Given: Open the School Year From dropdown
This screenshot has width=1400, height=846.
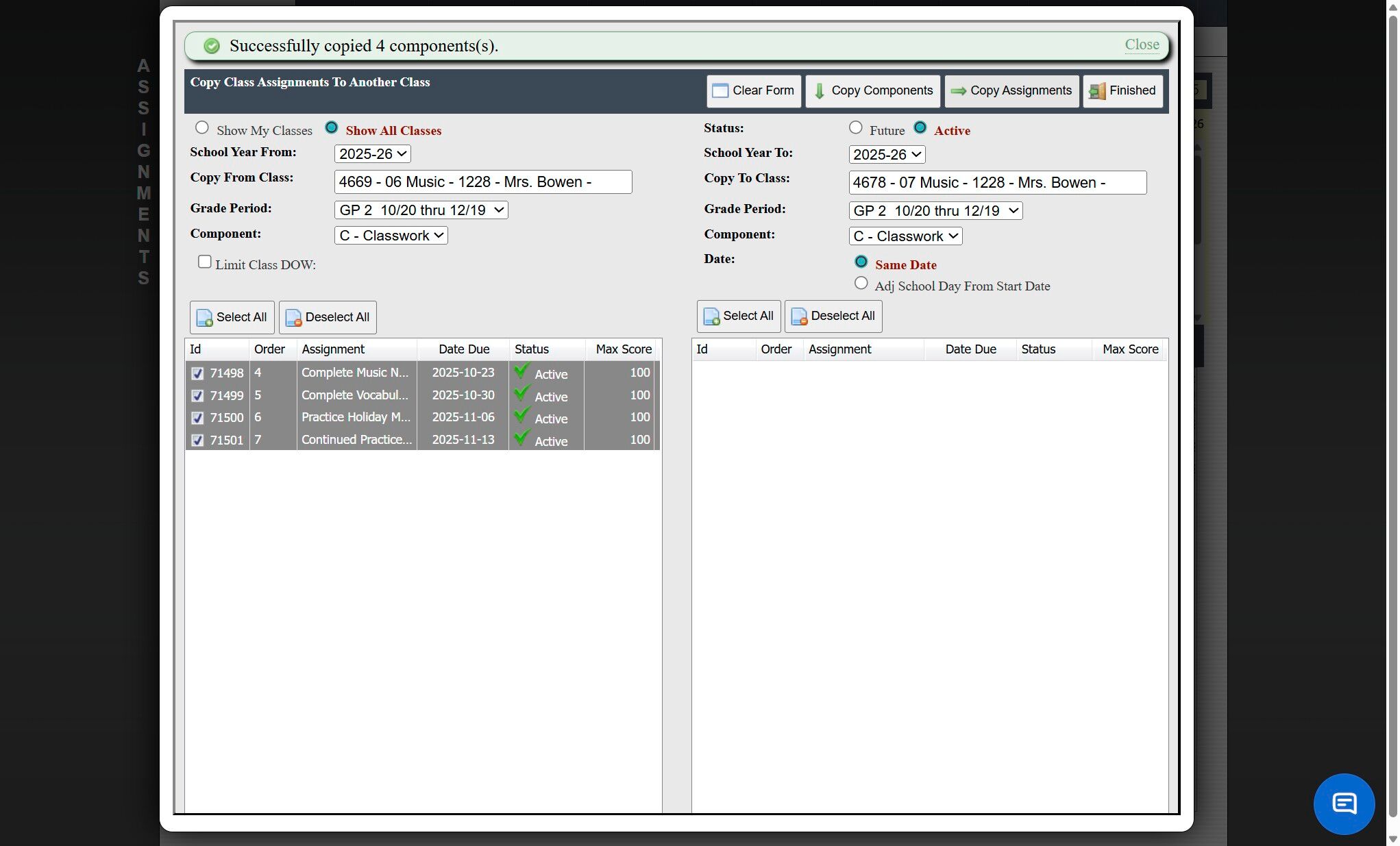Looking at the screenshot, I should tap(372, 154).
